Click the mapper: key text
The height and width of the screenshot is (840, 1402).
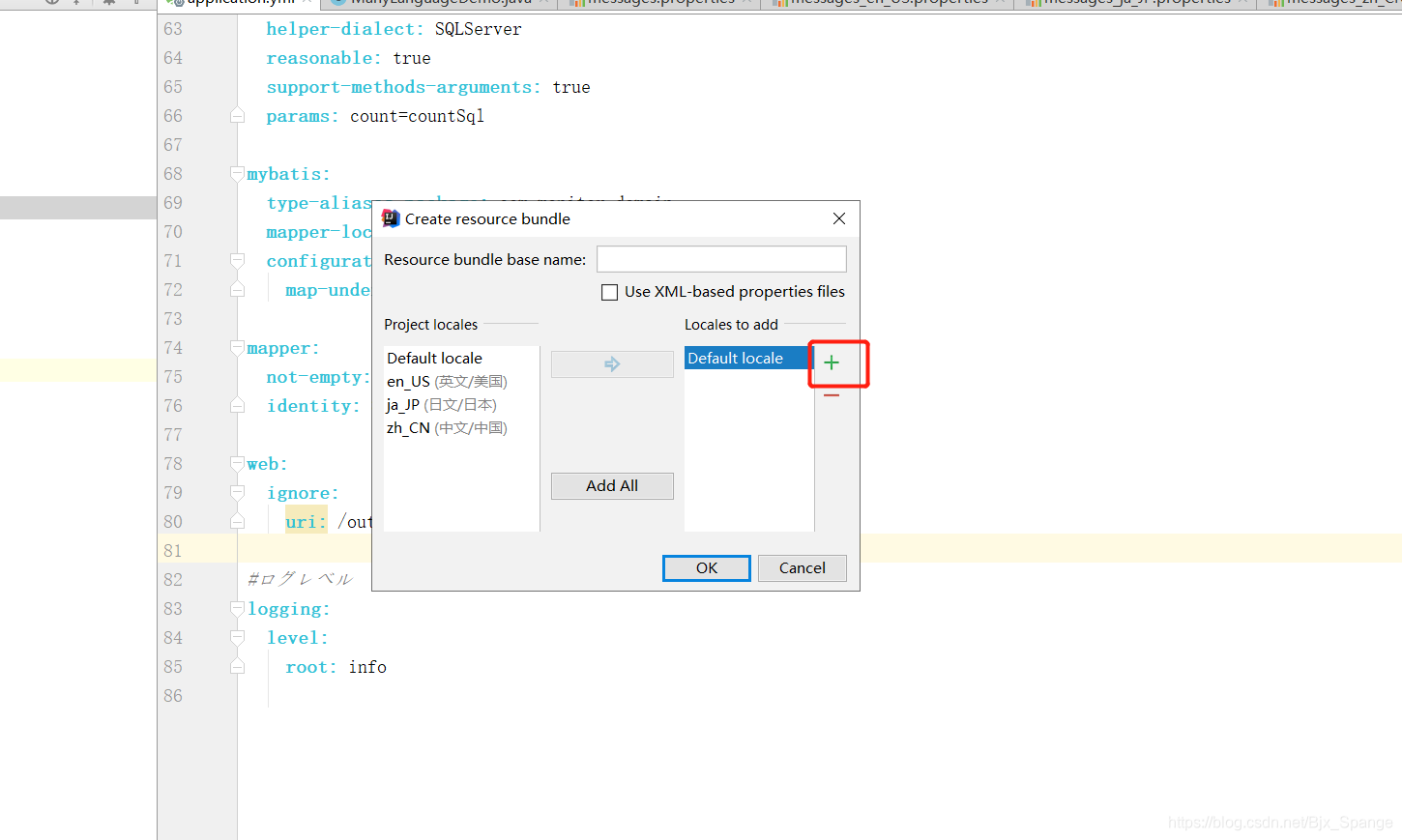coord(283,348)
